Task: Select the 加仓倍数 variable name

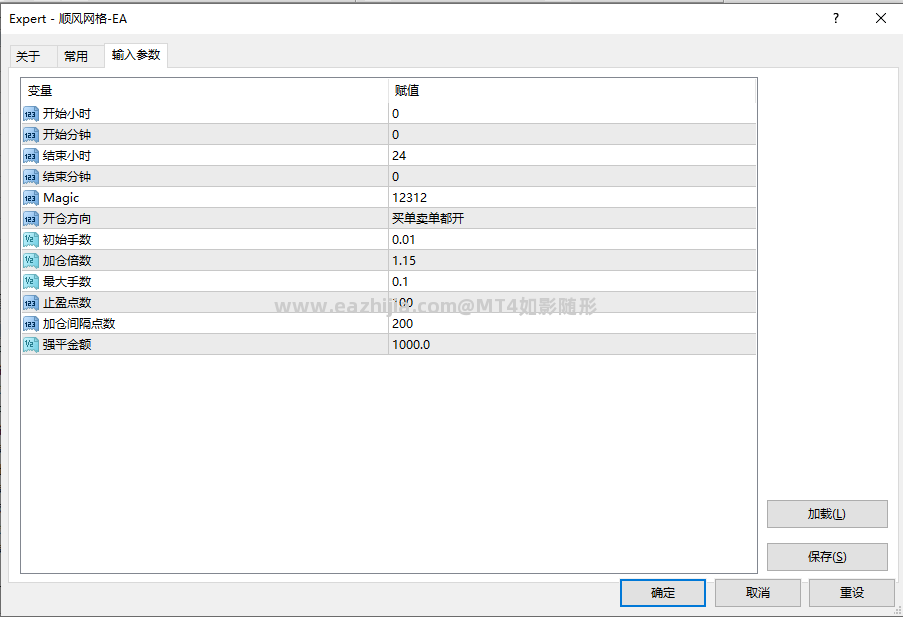Action: click(x=67, y=261)
